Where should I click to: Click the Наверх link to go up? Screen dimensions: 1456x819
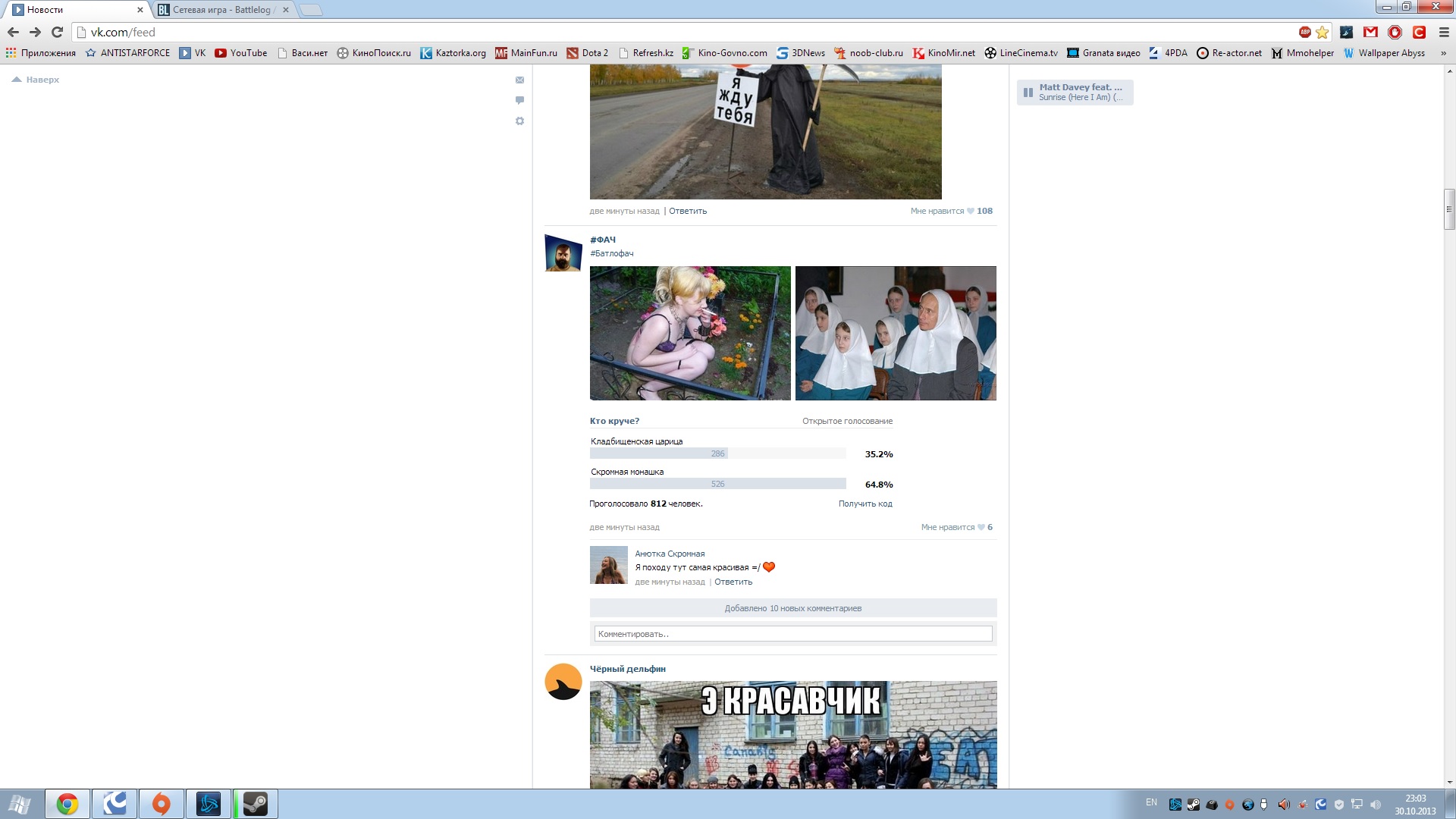[x=36, y=80]
